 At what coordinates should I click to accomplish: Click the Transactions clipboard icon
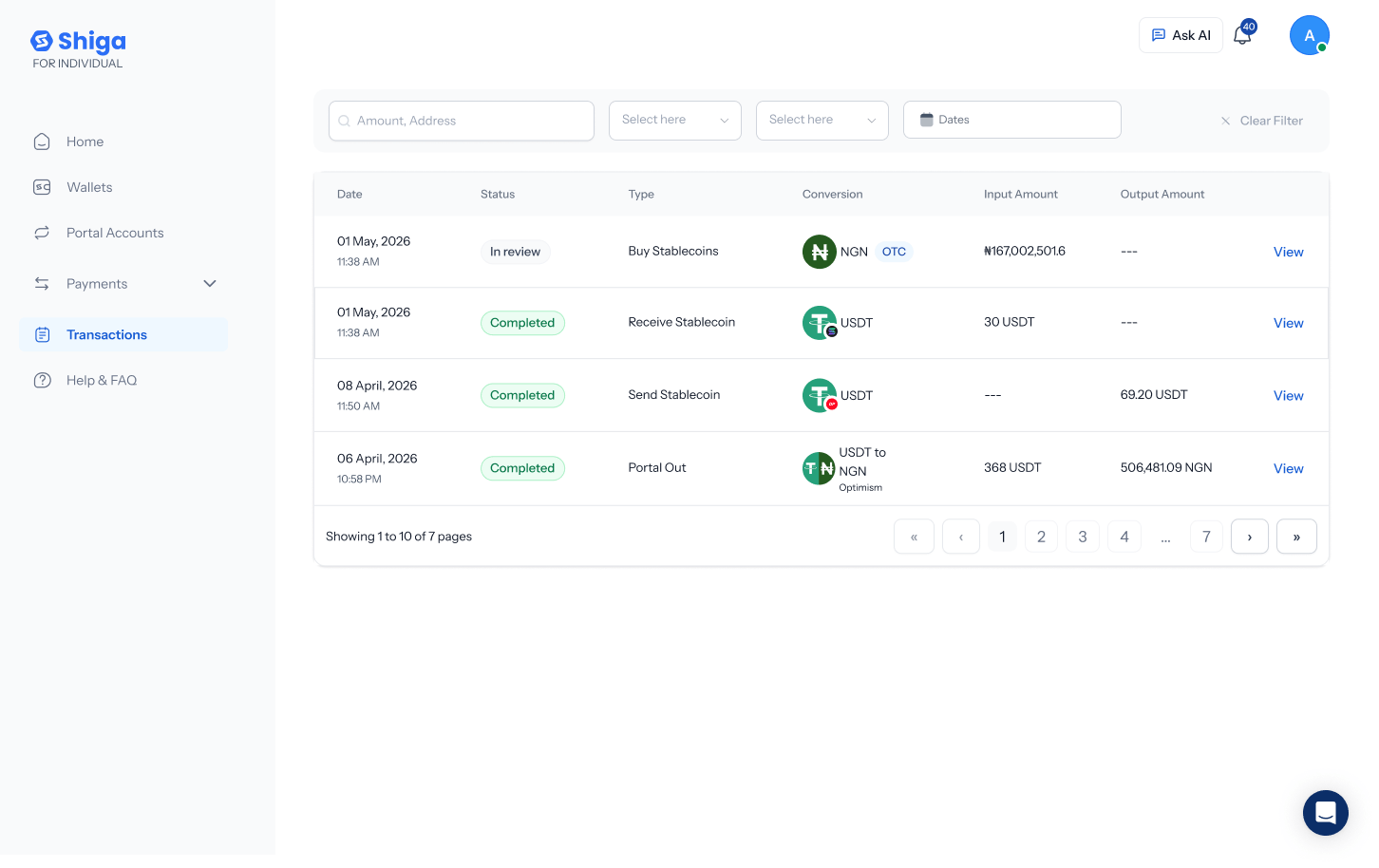coord(42,335)
